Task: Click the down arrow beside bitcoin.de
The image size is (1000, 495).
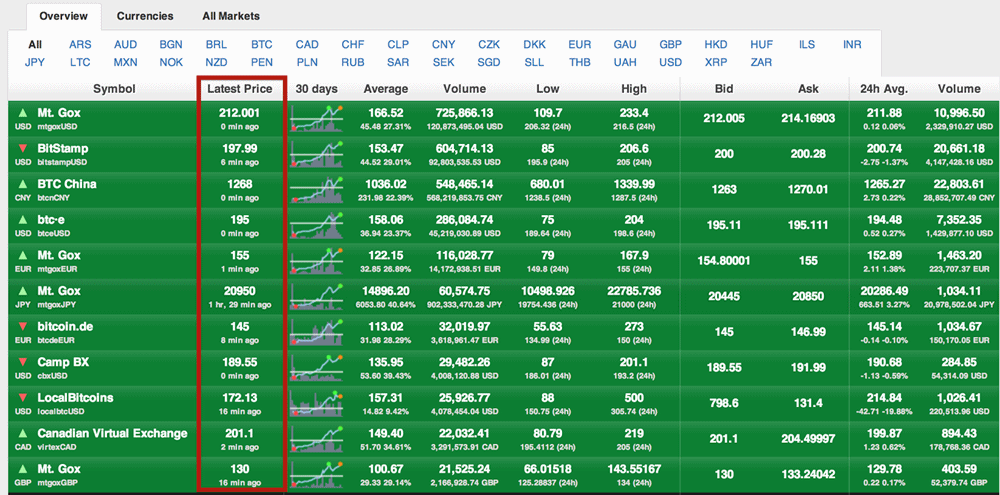Action: [24, 327]
